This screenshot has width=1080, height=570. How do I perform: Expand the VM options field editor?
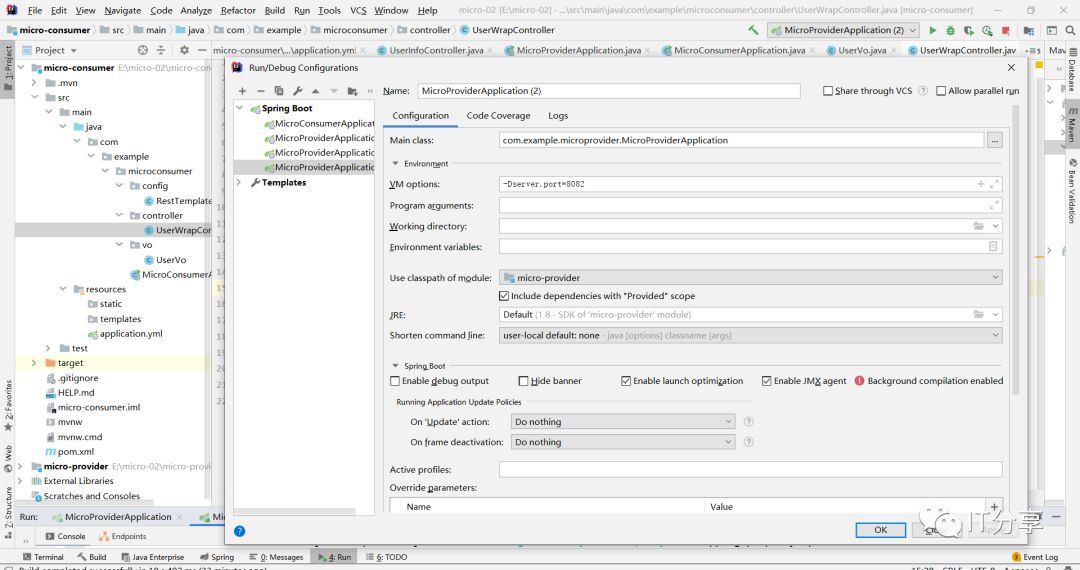pos(994,184)
